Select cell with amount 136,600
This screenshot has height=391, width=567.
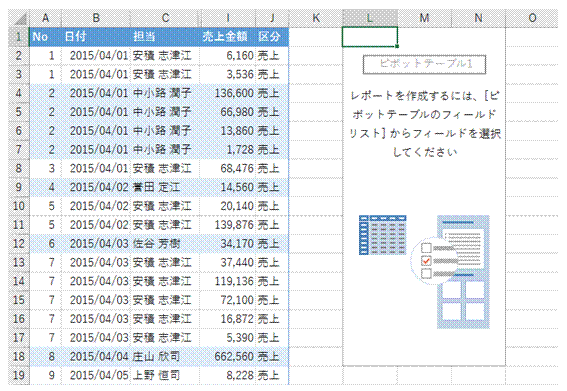coord(228,93)
